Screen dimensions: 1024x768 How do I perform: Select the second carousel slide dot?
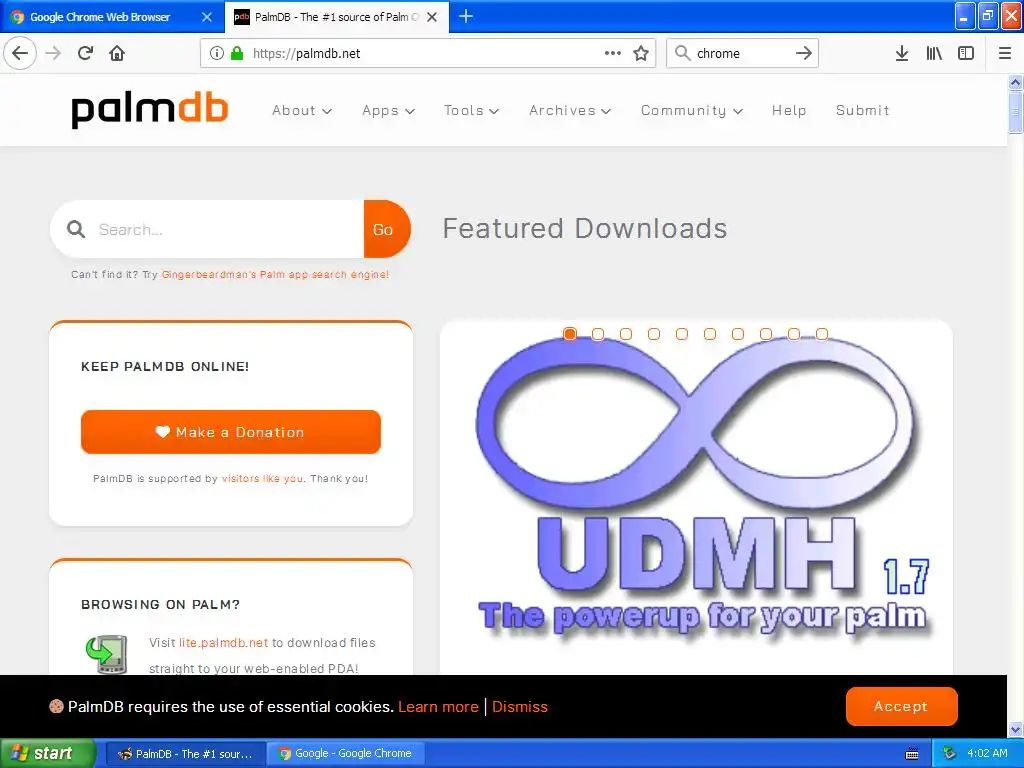598,334
